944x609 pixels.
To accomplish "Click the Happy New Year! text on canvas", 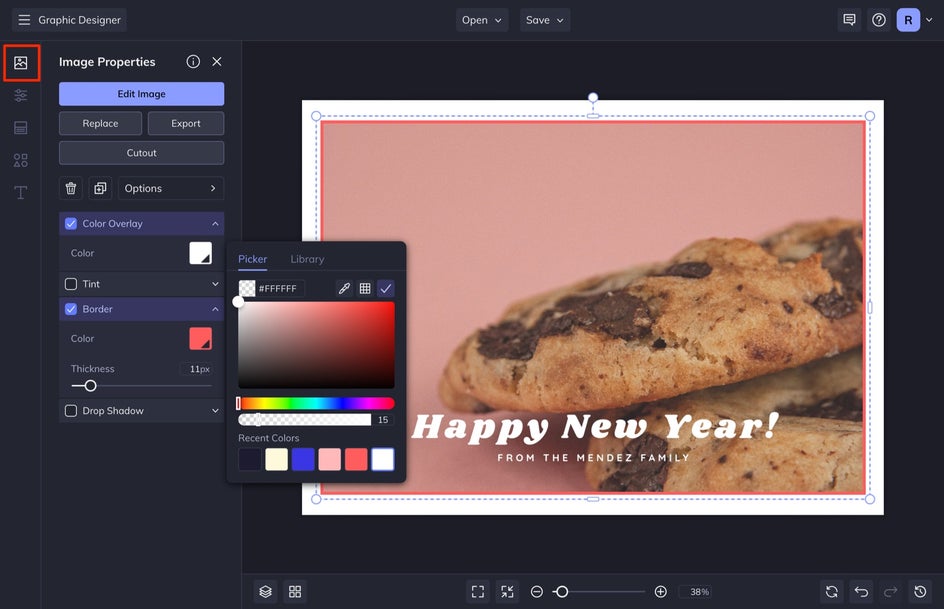I will (595, 427).
